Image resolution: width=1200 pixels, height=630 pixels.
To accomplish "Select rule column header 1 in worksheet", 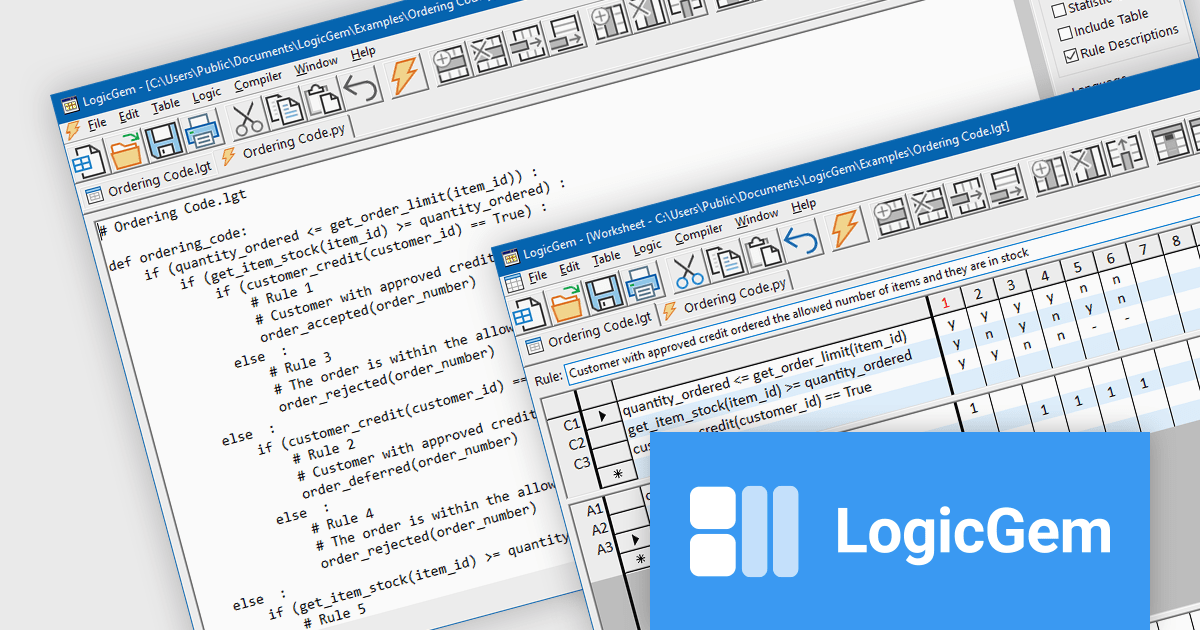I will point(944,301).
